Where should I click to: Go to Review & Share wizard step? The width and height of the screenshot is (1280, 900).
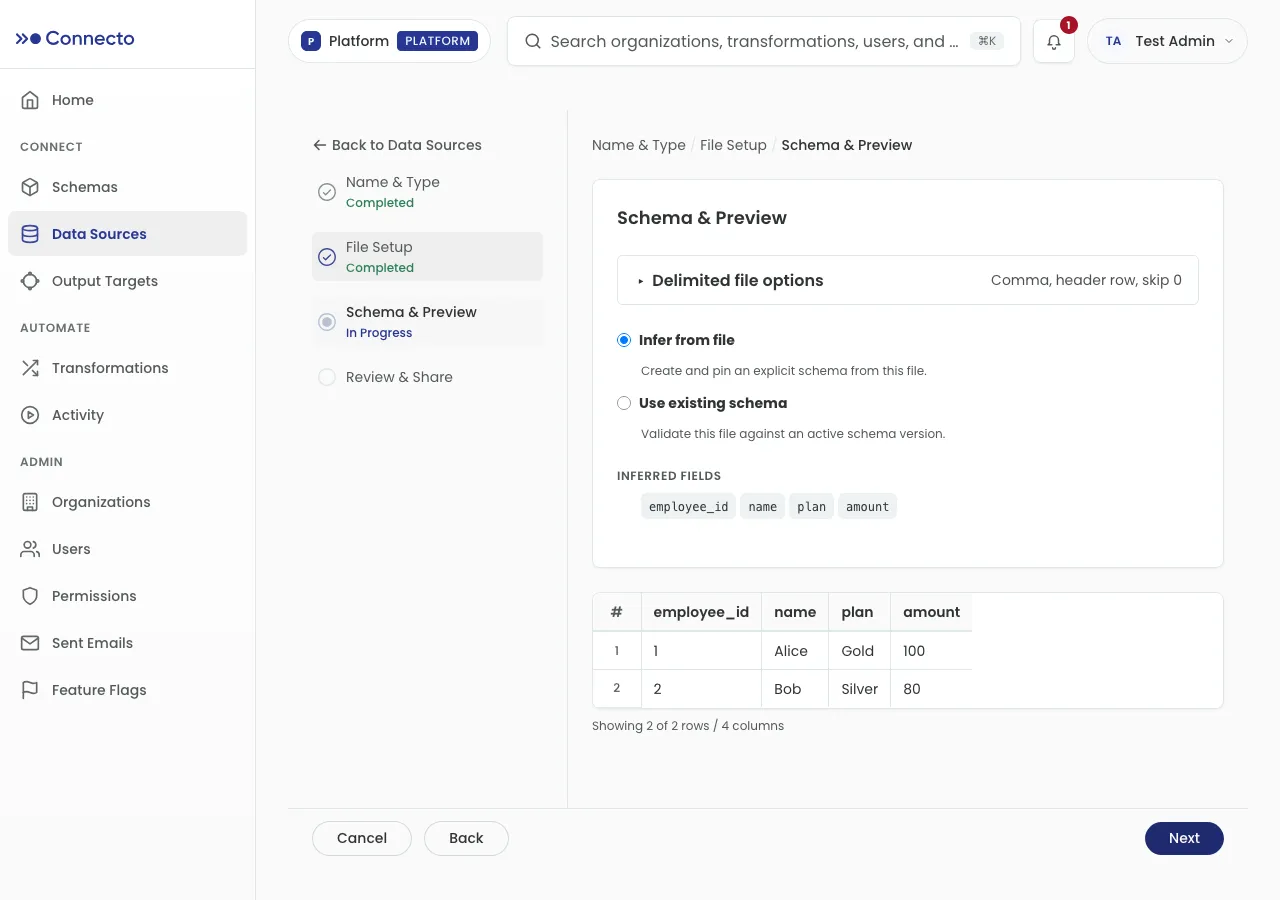point(427,377)
